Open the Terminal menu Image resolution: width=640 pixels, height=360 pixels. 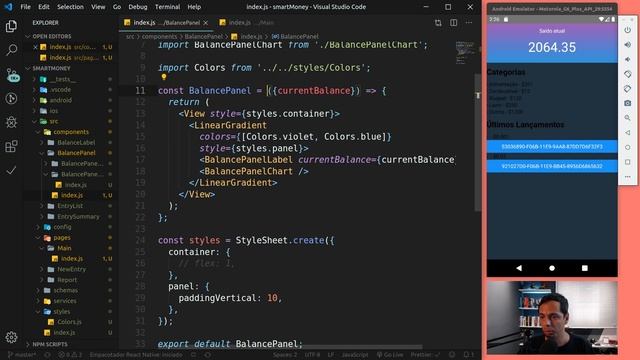tap(167, 7)
